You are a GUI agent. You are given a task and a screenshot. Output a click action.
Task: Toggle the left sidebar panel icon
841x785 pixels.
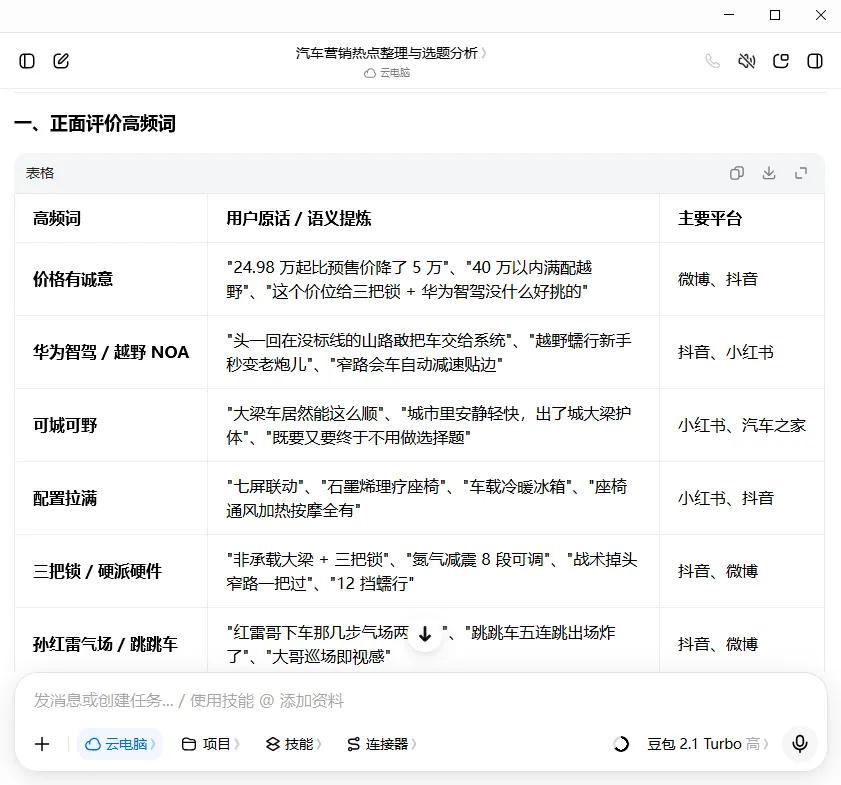[x=27, y=61]
